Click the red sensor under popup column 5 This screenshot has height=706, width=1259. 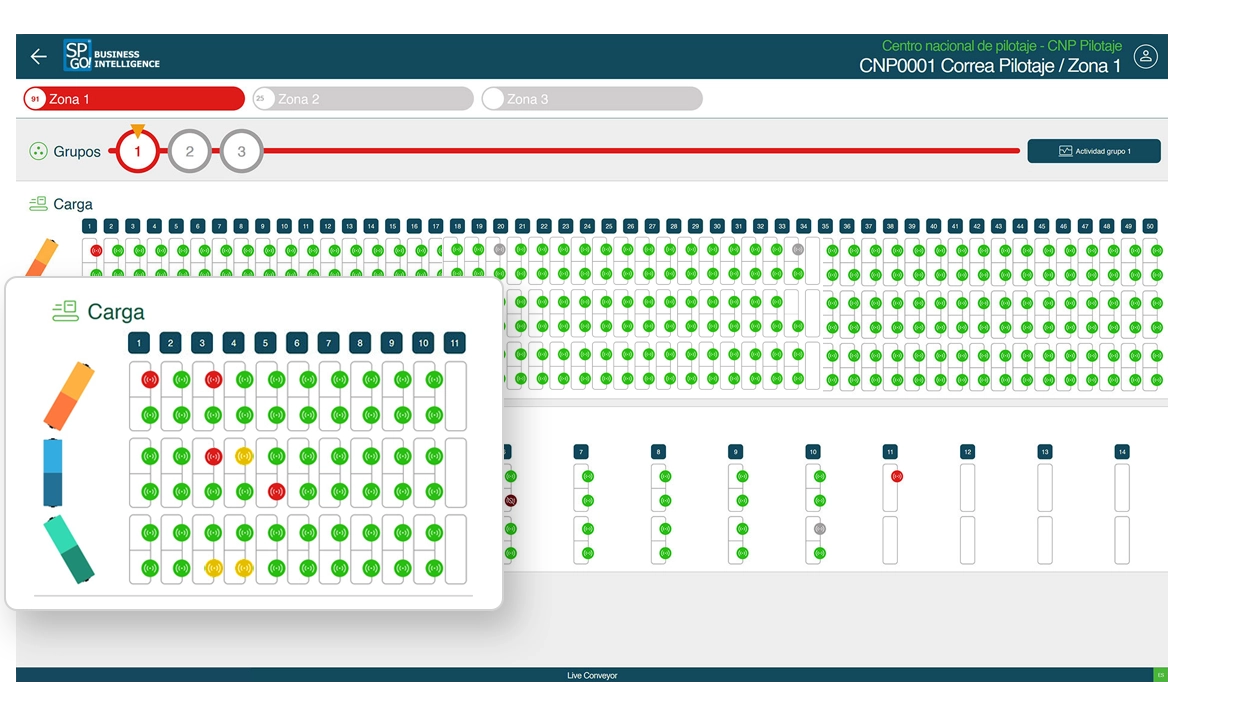(276, 491)
